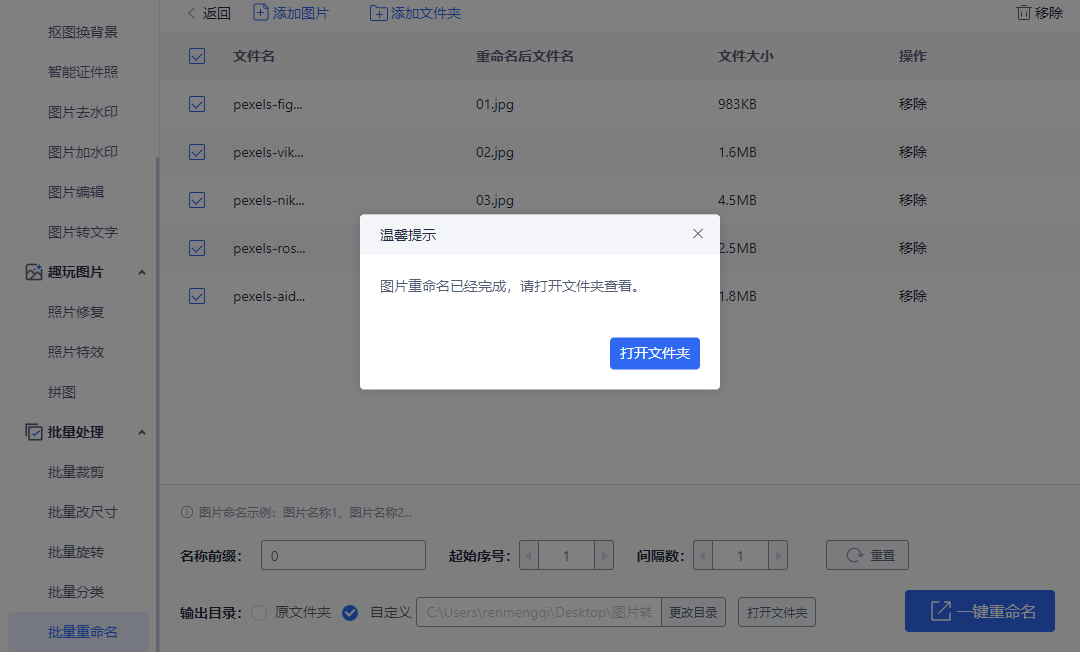Click the 添加文件夹 add folder icon
The width and height of the screenshot is (1080, 652).
pos(378,13)
